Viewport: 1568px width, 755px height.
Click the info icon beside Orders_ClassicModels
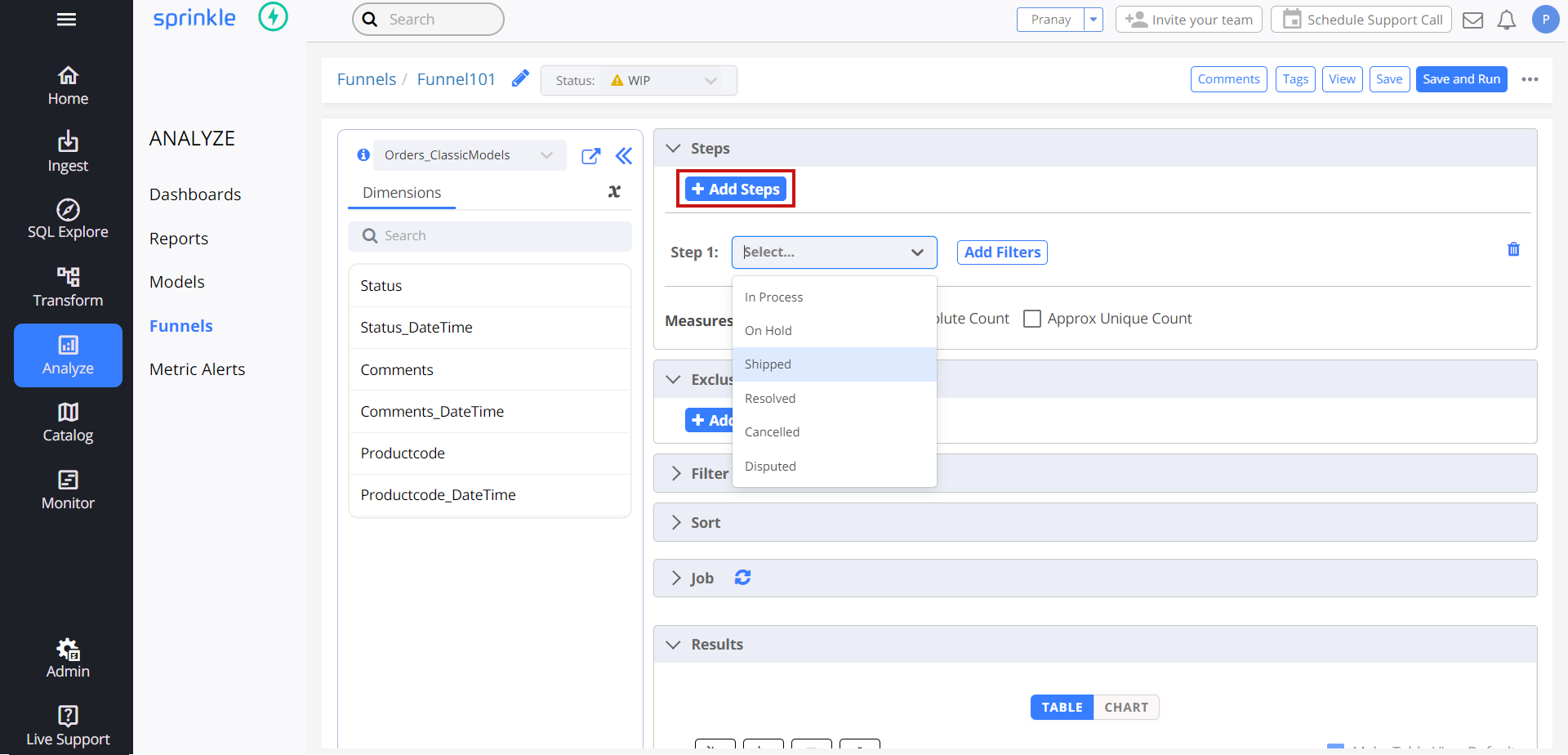[363, 154]
